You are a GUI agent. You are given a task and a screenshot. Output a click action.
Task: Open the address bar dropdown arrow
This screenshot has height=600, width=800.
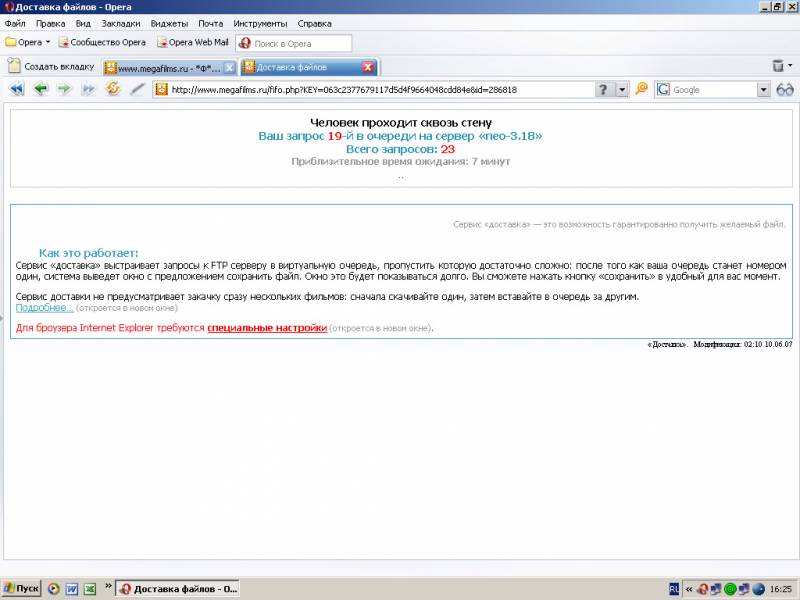[621, 90]
